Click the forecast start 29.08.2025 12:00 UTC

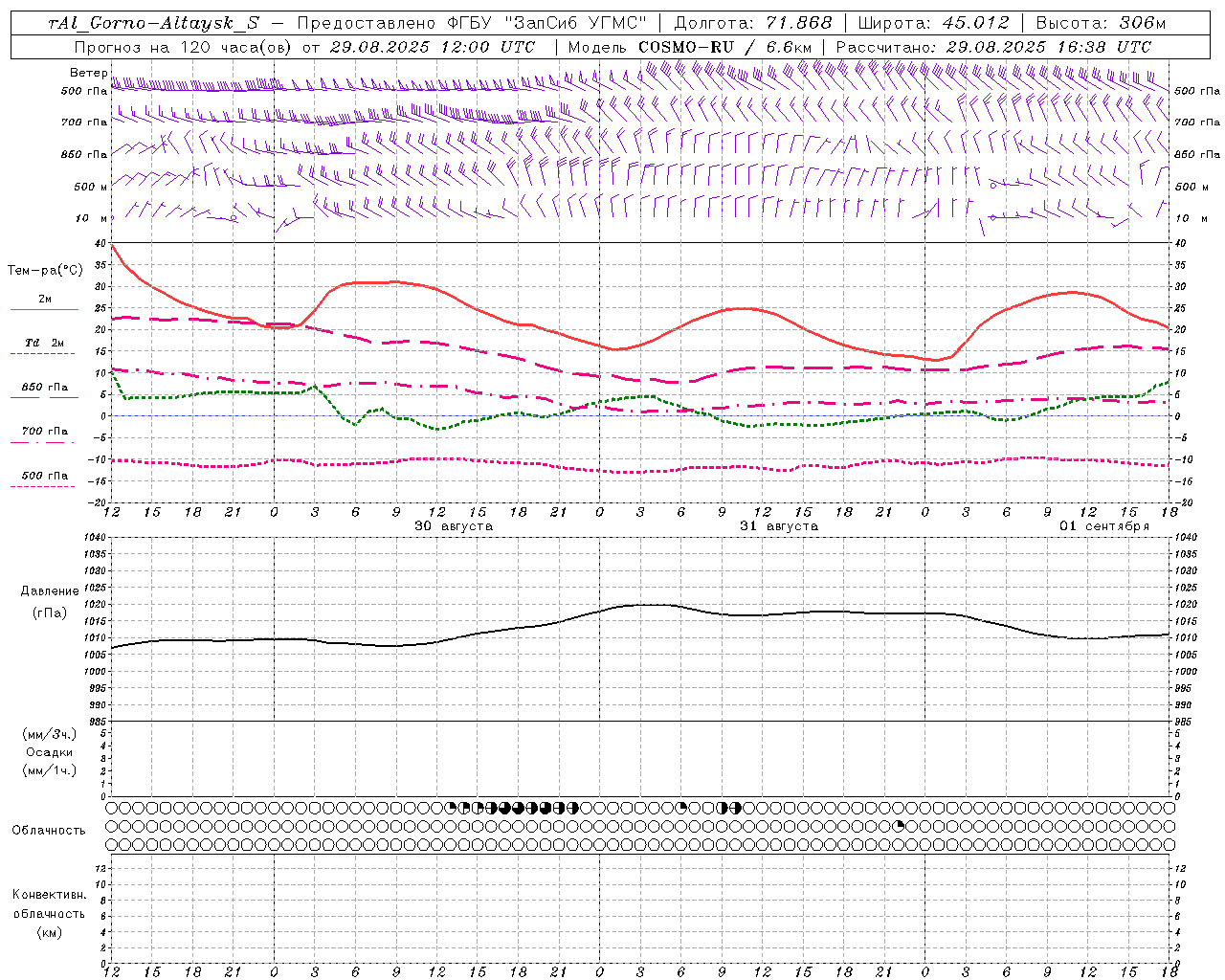click(x=433, y=47)
